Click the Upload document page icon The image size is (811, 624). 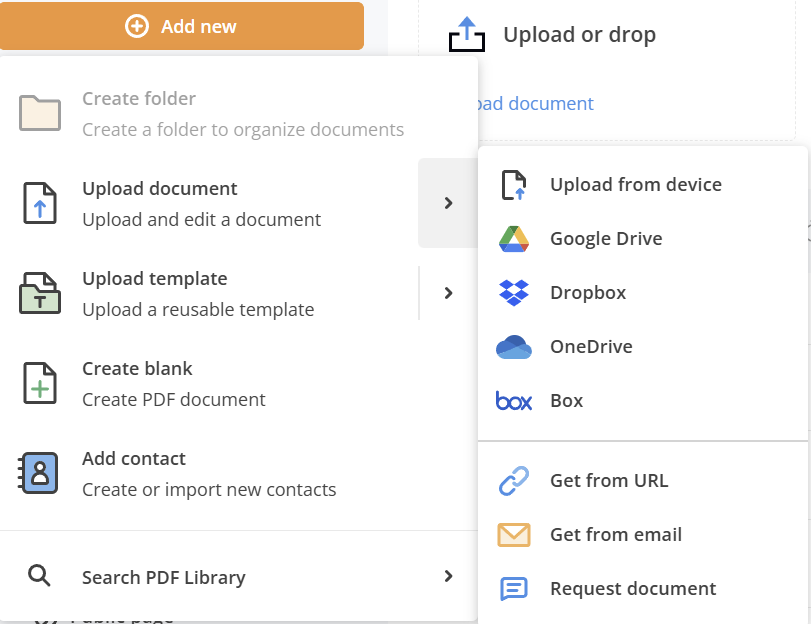(40, 203)
